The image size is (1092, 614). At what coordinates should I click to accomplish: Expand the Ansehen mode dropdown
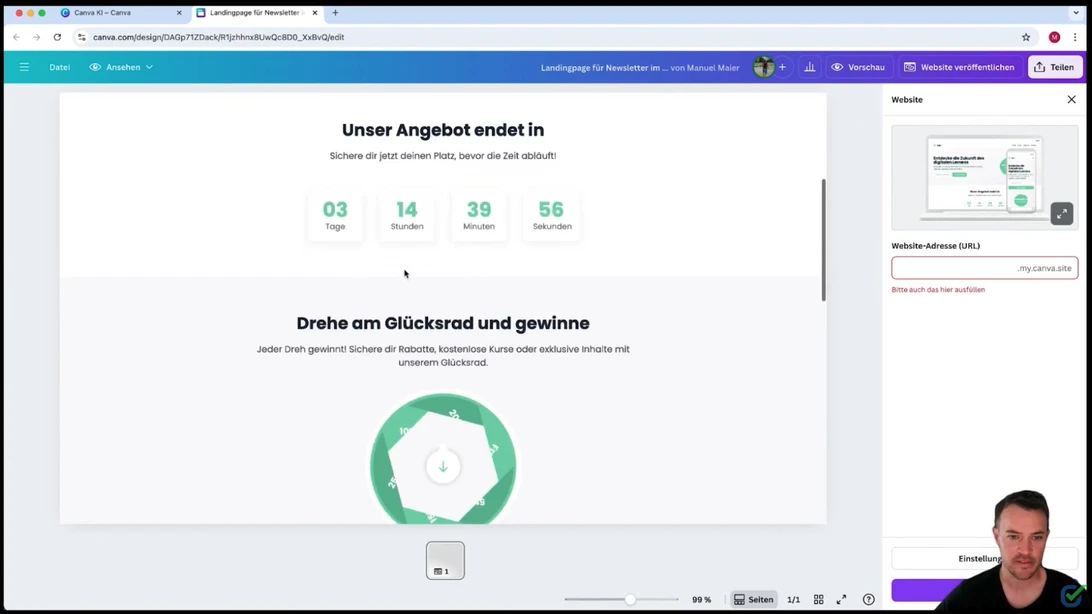[121, 67]
